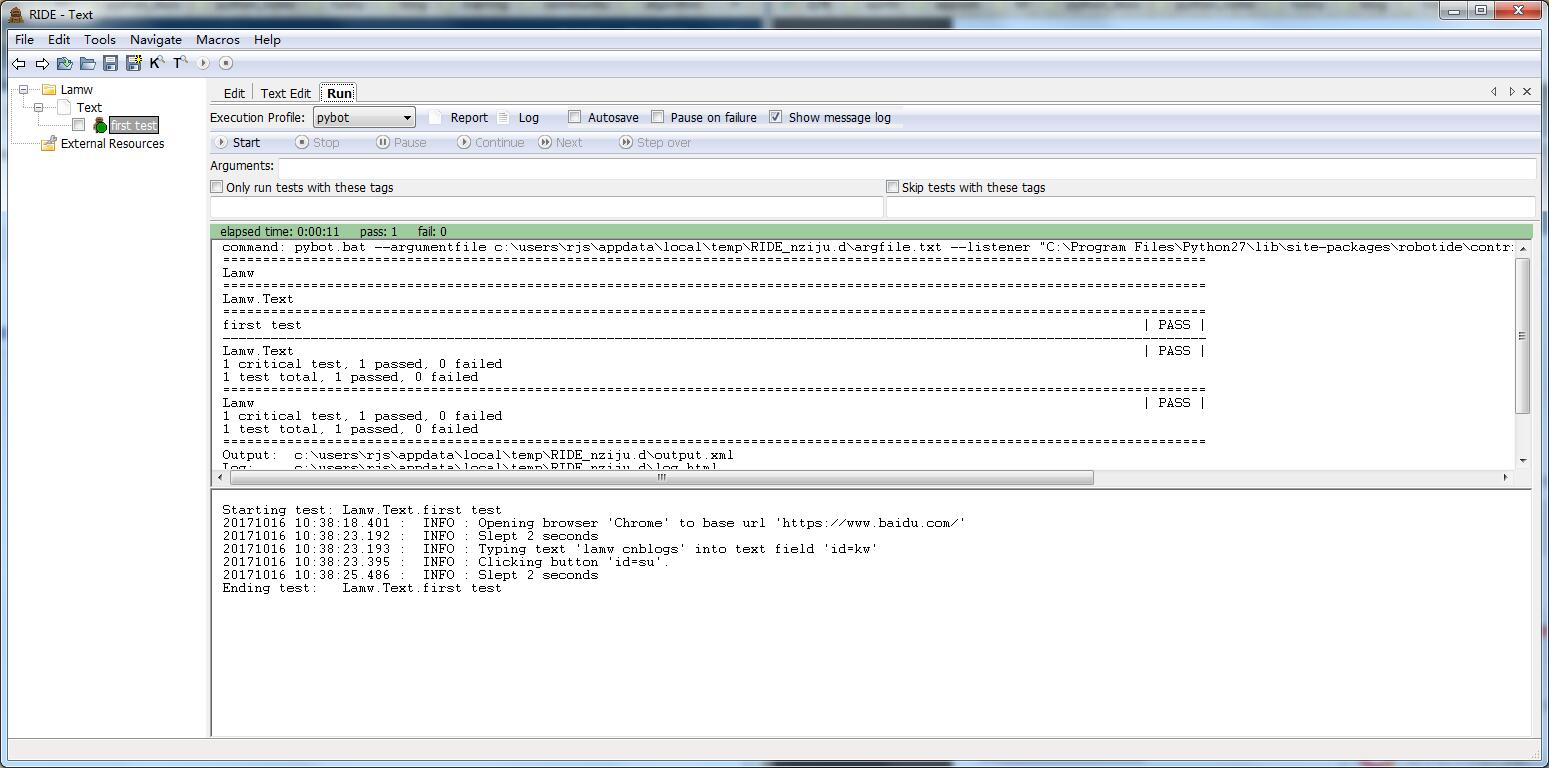Save the file with the Save icon
The height and width of the screenshot is (768, 1549).
(x=111, y=63)
